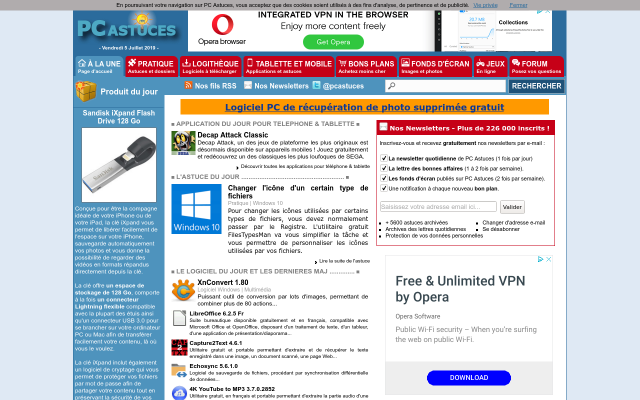Open the Jeux tab
The image size is (640, 400).
click(490, 67)
